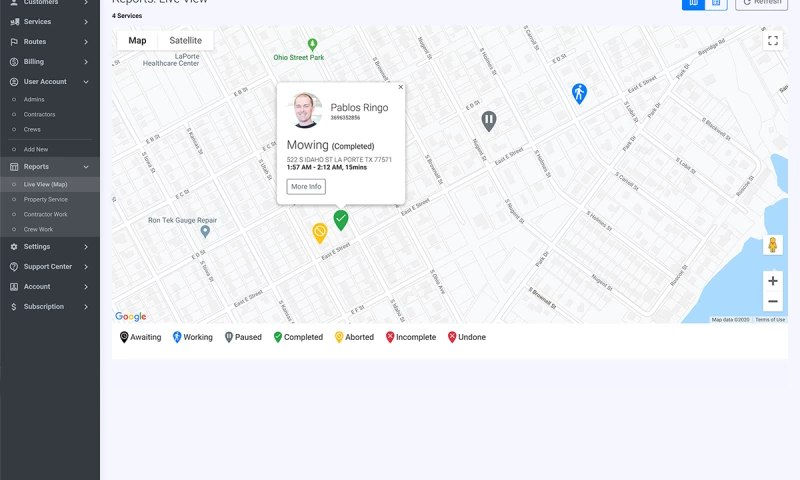
Task: Open the Services sidebar menu
Action: tap(49, 21)
